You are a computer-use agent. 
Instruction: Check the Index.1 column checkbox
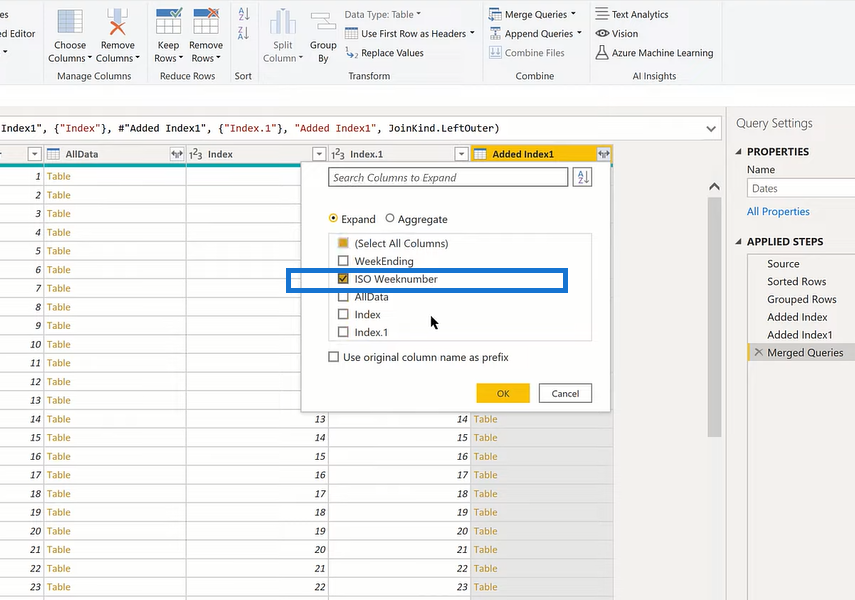(x=343, y=332)
